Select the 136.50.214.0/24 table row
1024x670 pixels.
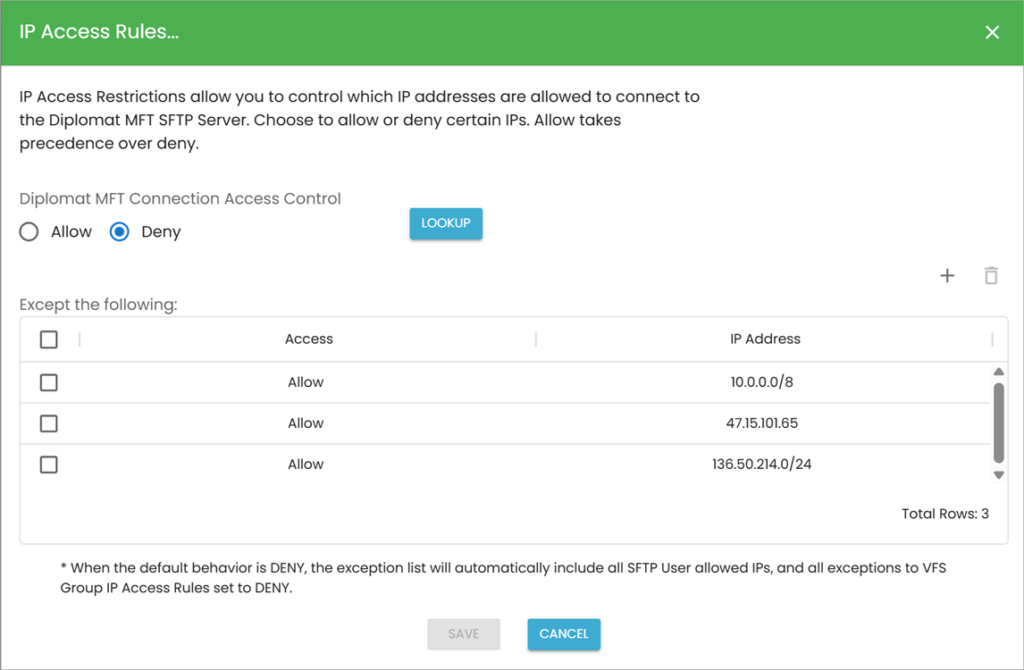coord(500,464)
